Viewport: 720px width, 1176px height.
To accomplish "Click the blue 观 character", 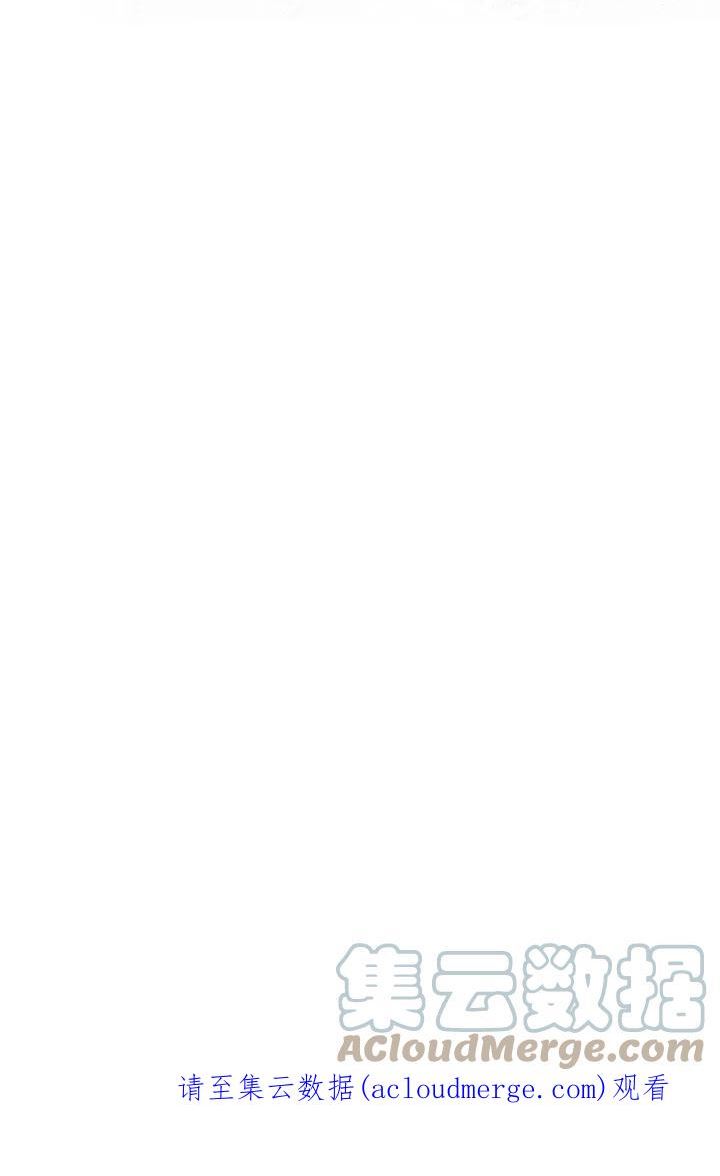I will coord(626,1088).
